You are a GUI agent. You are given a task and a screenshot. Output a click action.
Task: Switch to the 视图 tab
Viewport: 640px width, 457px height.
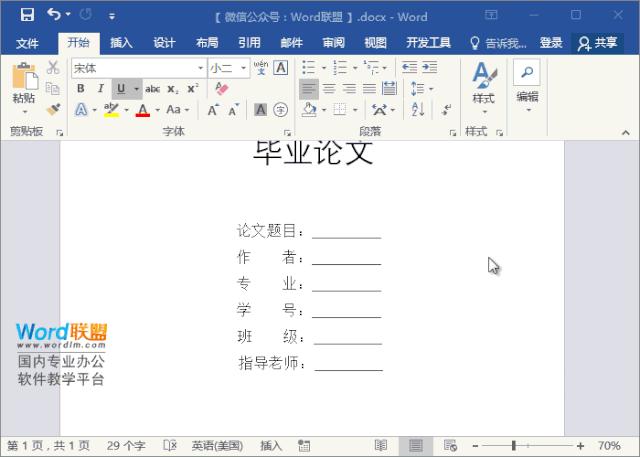[375, 42]
